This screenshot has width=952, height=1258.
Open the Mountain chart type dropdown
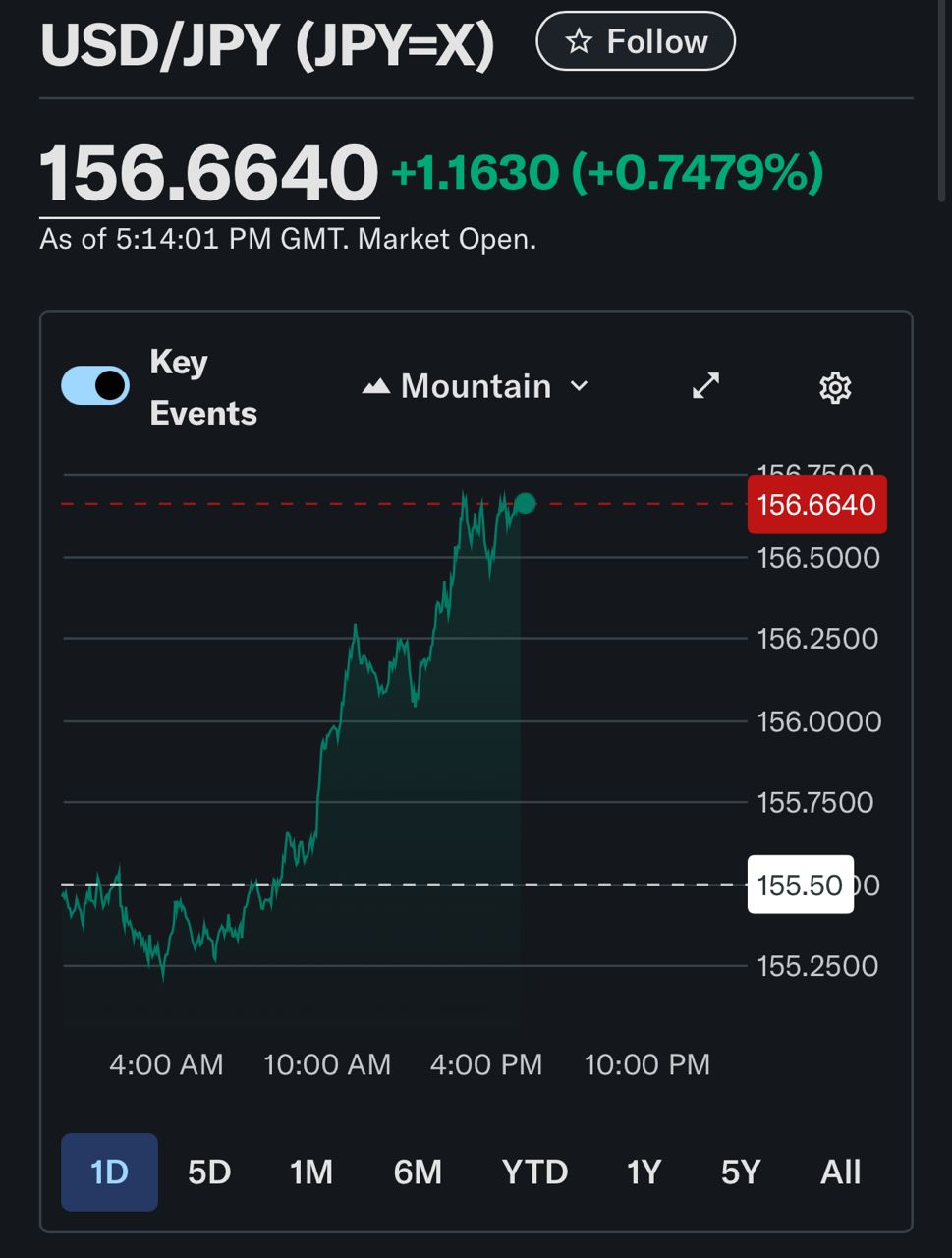(476, 386)
